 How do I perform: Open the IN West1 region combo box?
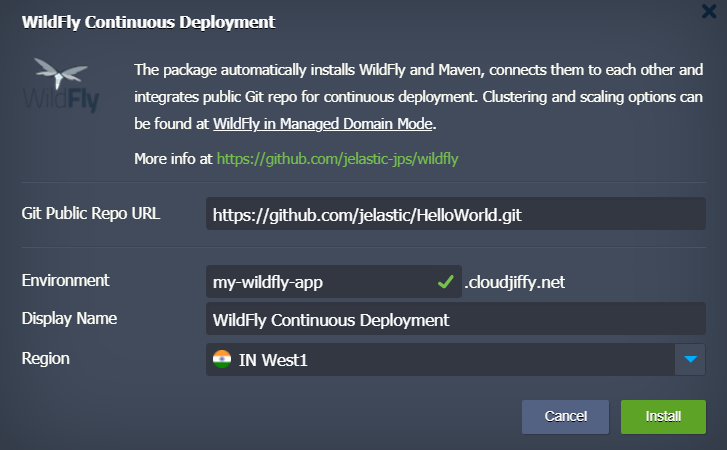click(x=440, y=359)
